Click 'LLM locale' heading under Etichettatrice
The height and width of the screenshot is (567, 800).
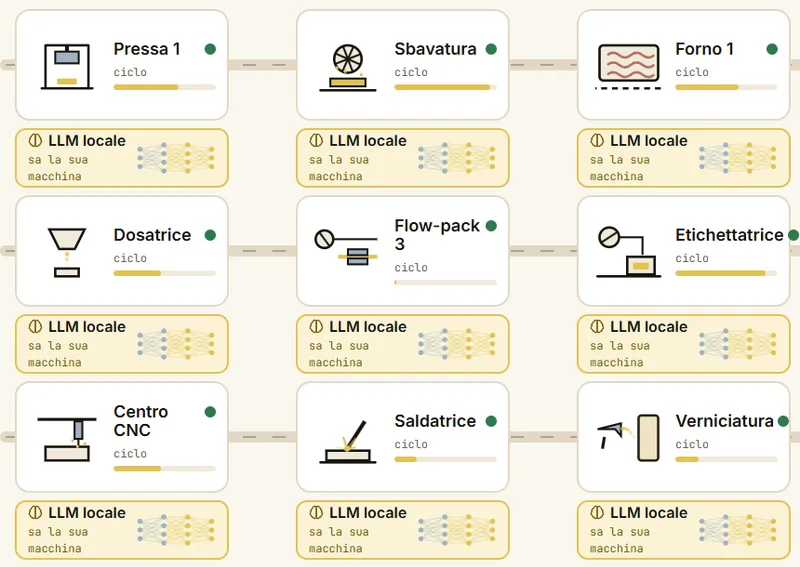coord(649,327)
